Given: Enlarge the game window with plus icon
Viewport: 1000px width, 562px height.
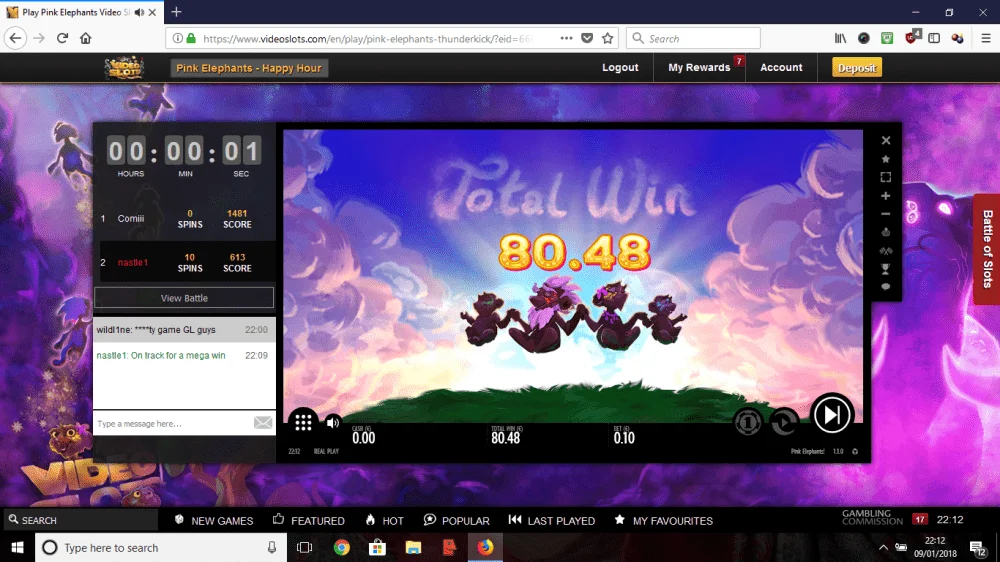Looking at the screenshot, I should click(x=886, y=196).
